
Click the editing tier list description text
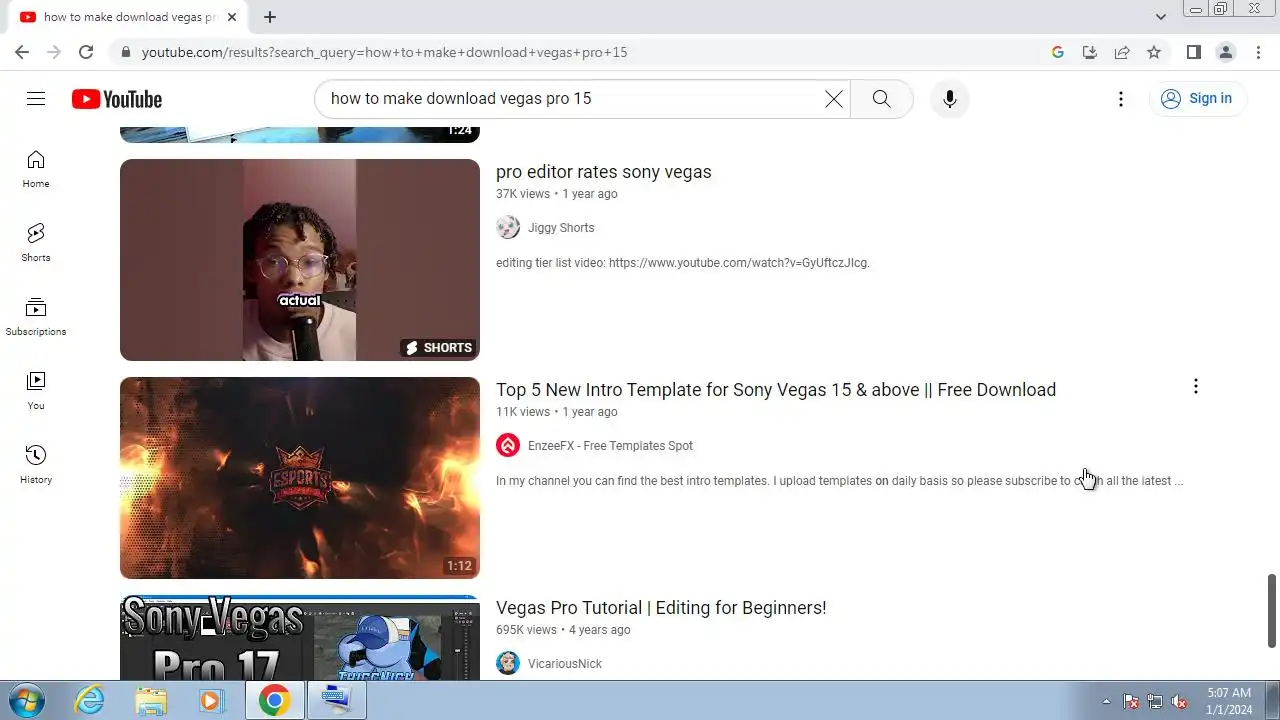[x=683, y=263]
